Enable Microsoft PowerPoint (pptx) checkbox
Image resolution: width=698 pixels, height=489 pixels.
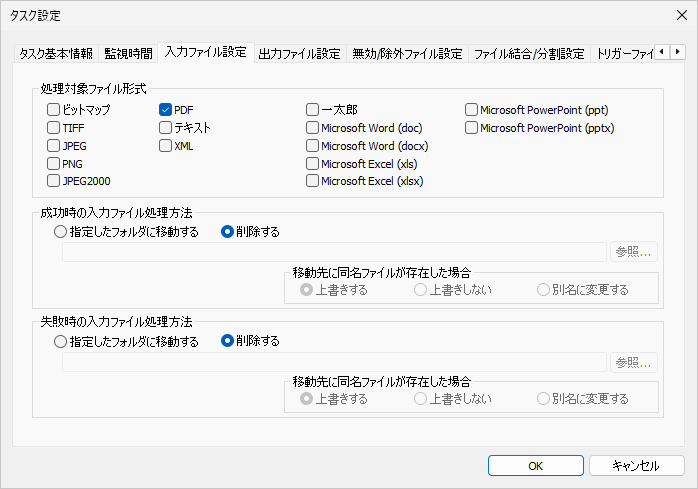pos(472,128)
